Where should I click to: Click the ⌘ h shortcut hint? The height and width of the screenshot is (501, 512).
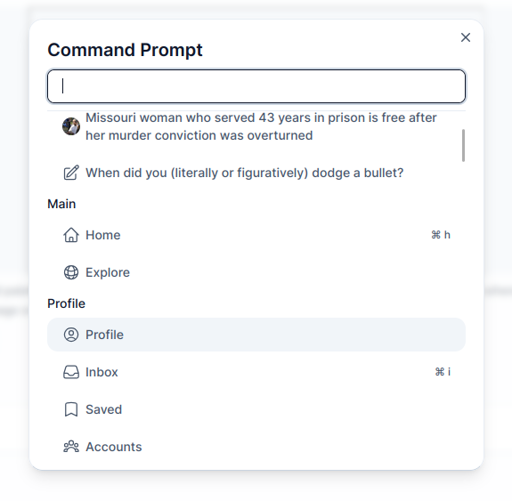(441, 235)
